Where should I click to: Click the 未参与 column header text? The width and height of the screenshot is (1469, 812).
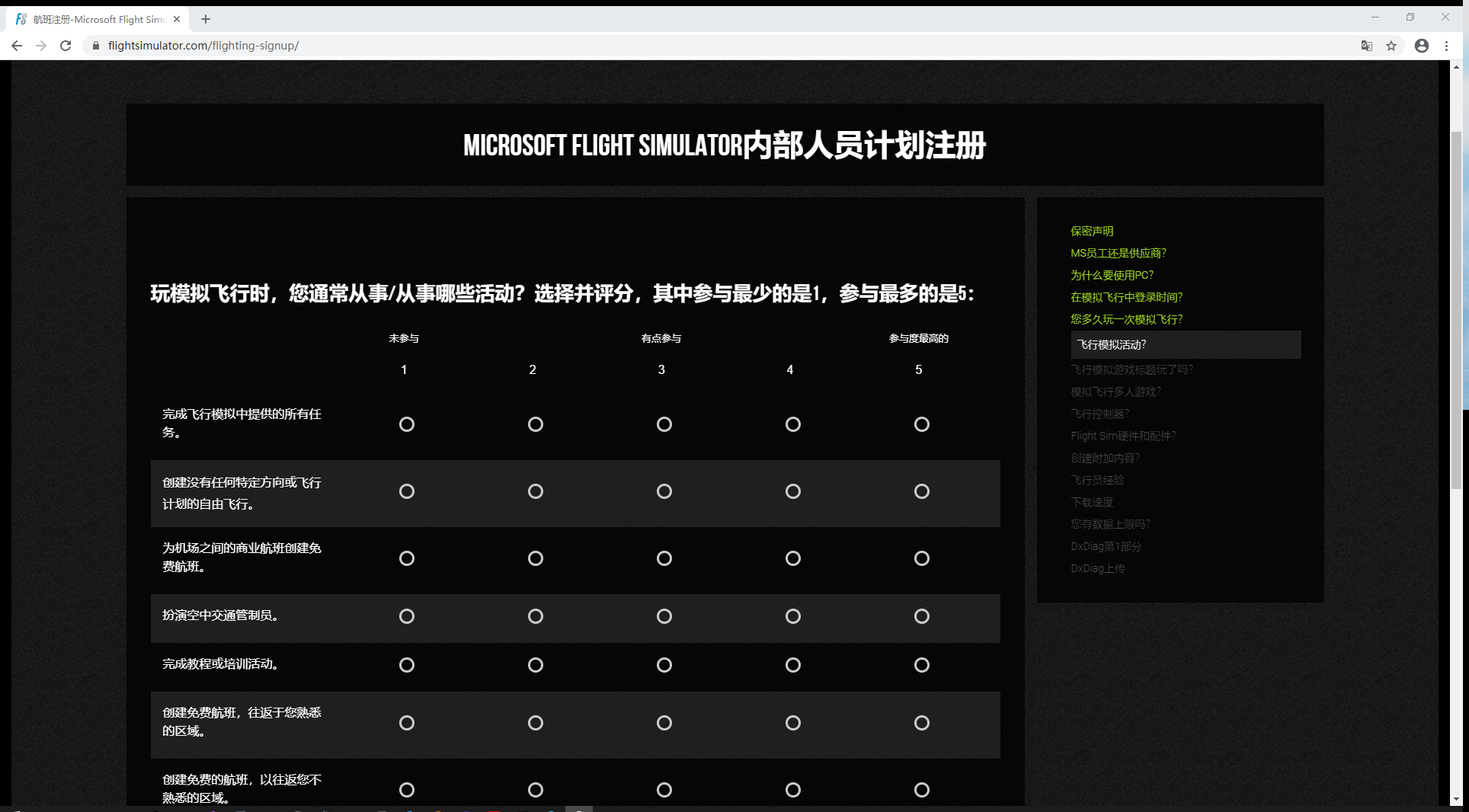coord(404,338)
